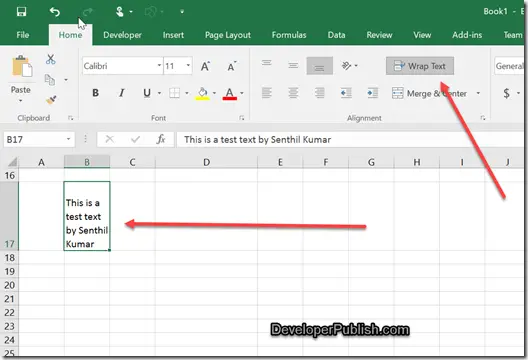Click the Name Box showing B17

34,139
